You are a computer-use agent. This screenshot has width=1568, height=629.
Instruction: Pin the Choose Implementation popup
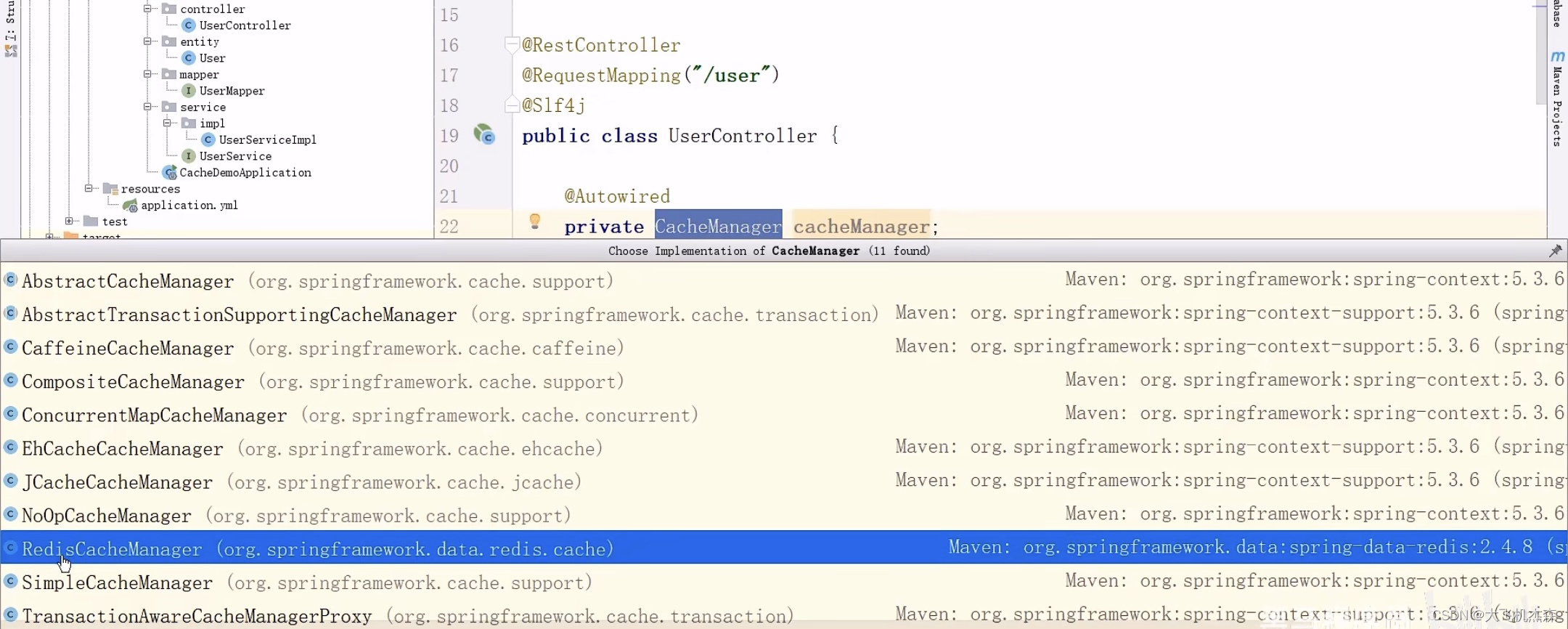pos(1555,251)
